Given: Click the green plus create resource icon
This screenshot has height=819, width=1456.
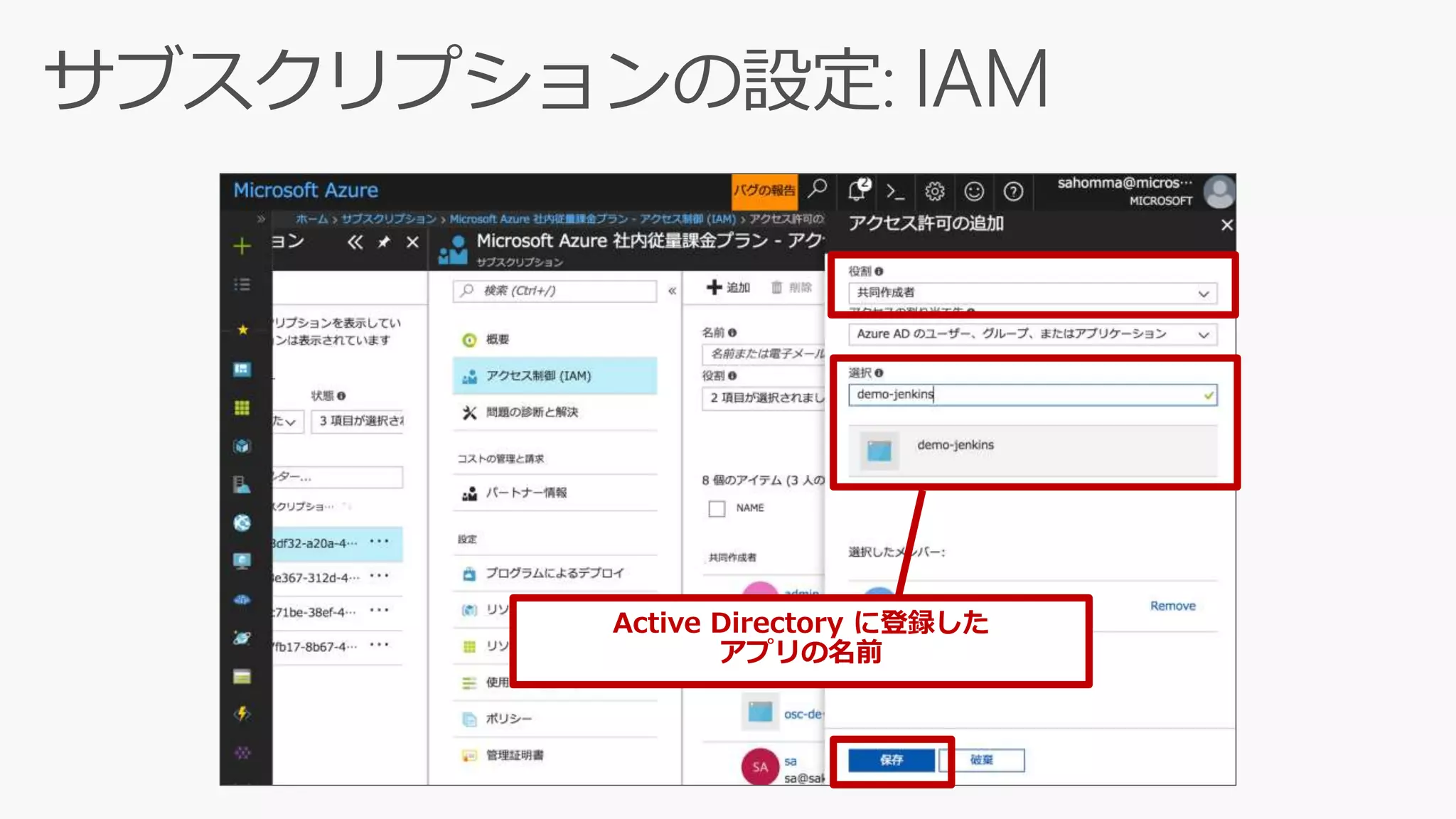Looking at the screenshot, I should [242, 246].
